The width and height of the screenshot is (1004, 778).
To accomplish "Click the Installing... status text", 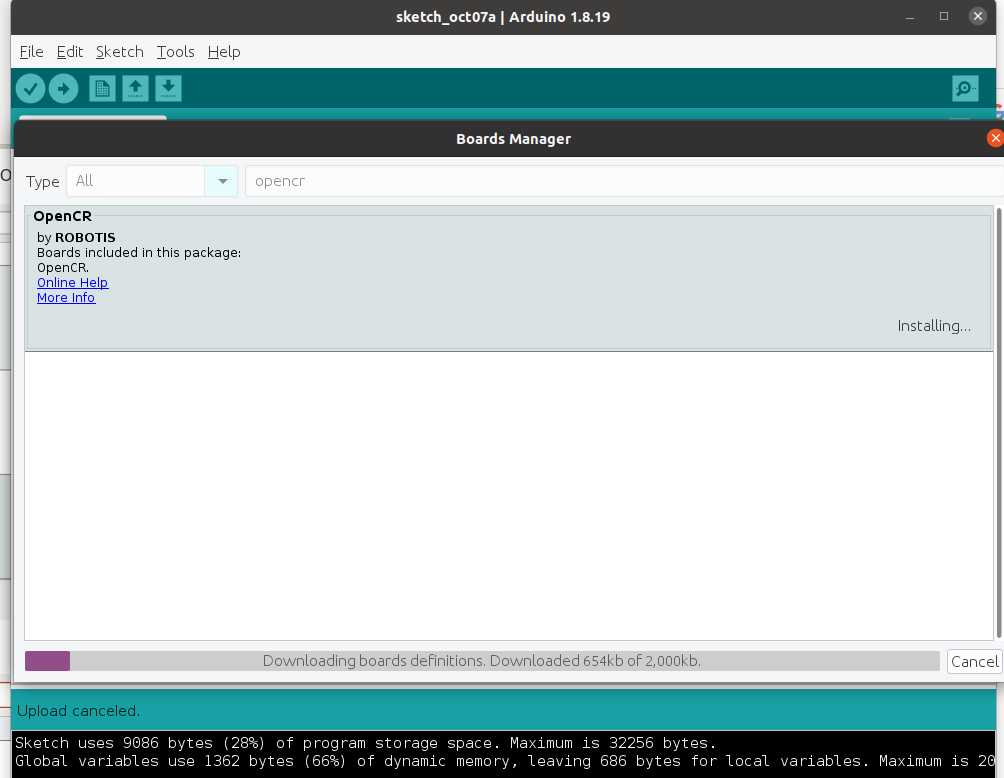I will [x=934, y=326].
